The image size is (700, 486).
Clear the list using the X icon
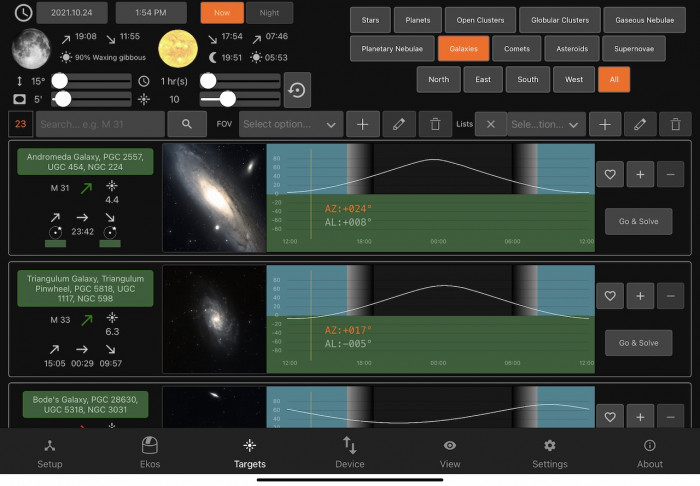pyautogui.click(x=490, y=124)
